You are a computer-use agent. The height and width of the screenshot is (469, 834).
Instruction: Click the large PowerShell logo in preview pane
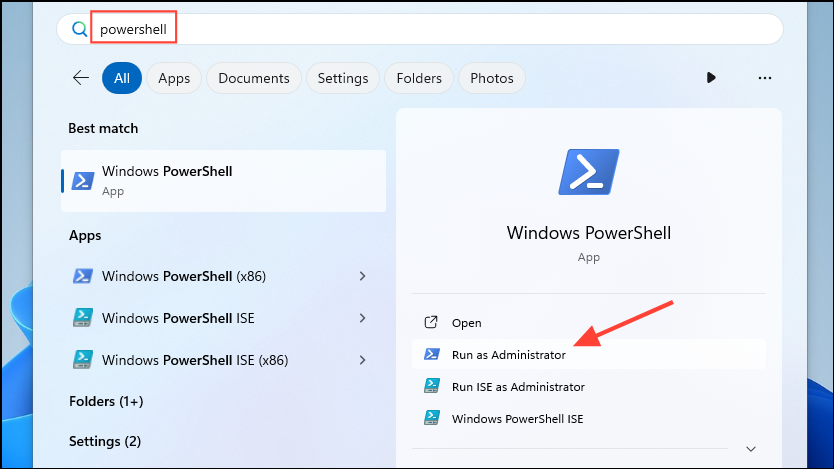click(589, 172)
